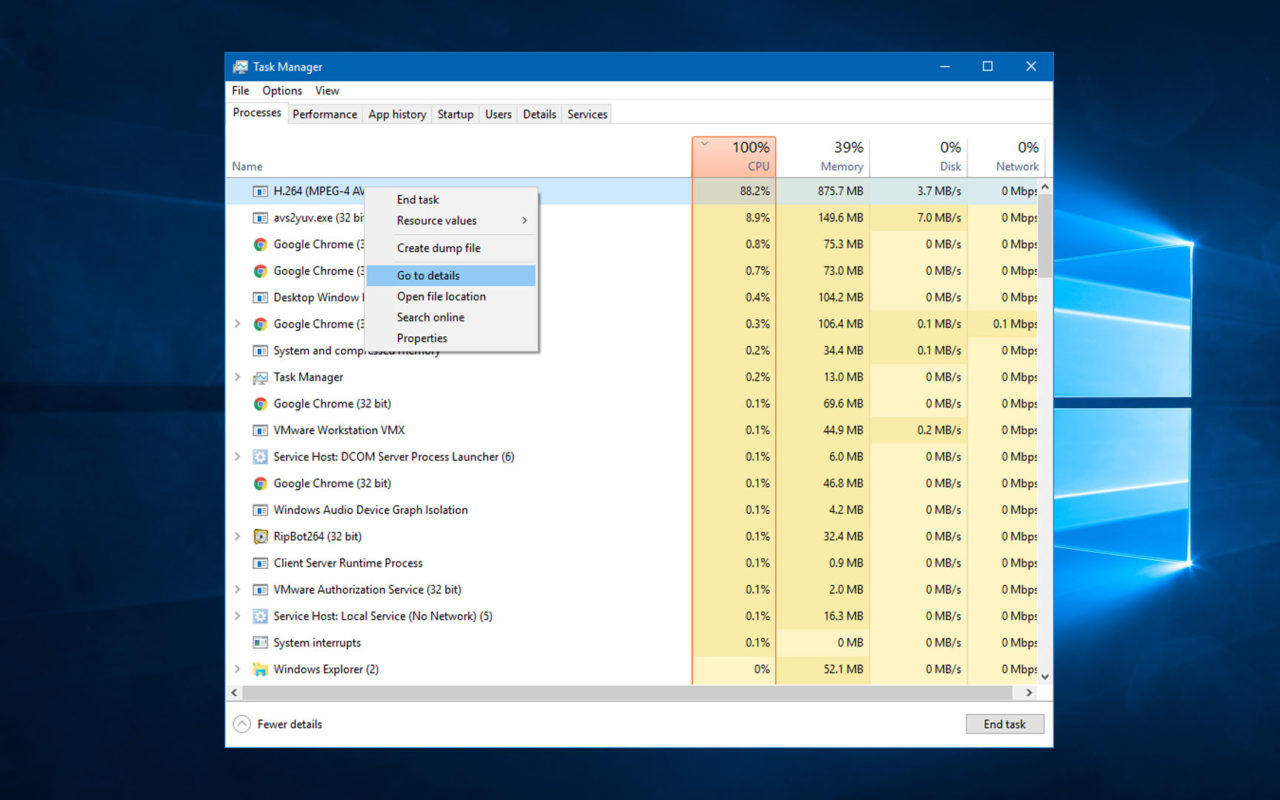
Task: Switch to the Startup tab
Action: point(455,114)
